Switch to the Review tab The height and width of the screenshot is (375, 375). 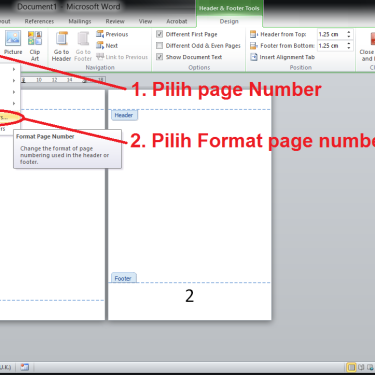point(115,21)
